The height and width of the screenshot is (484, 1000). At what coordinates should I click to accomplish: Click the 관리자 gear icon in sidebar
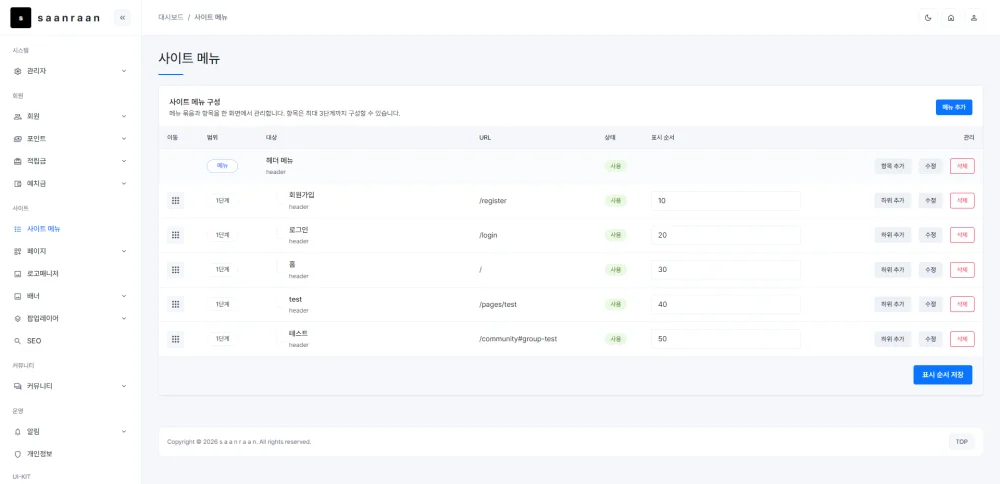pyautogui.click(x=18, y=71)
